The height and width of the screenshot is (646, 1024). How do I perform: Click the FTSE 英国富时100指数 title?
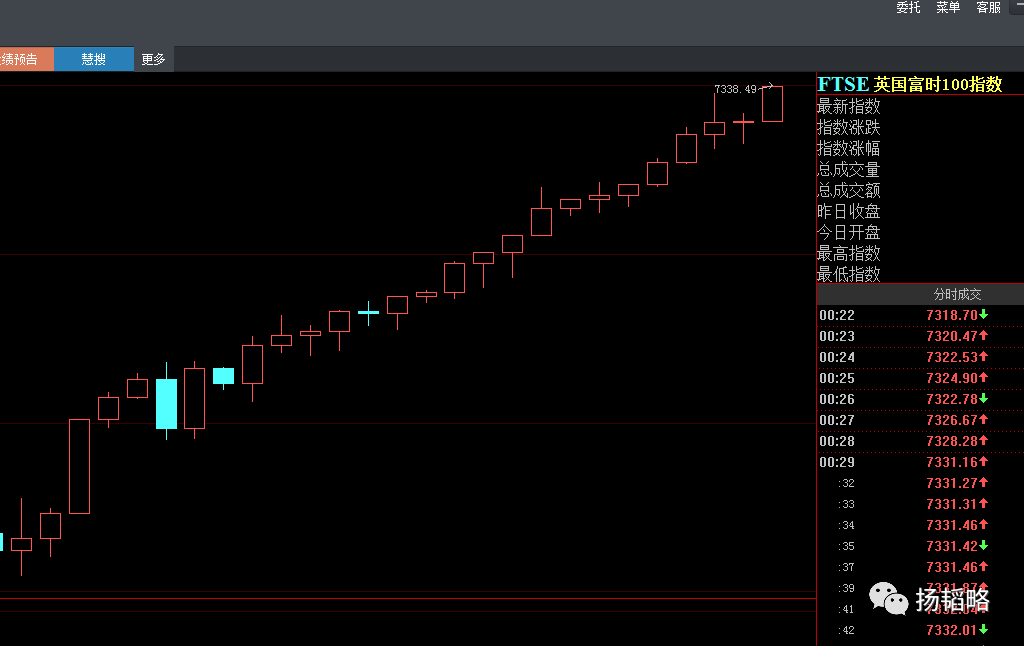(910, 84)
